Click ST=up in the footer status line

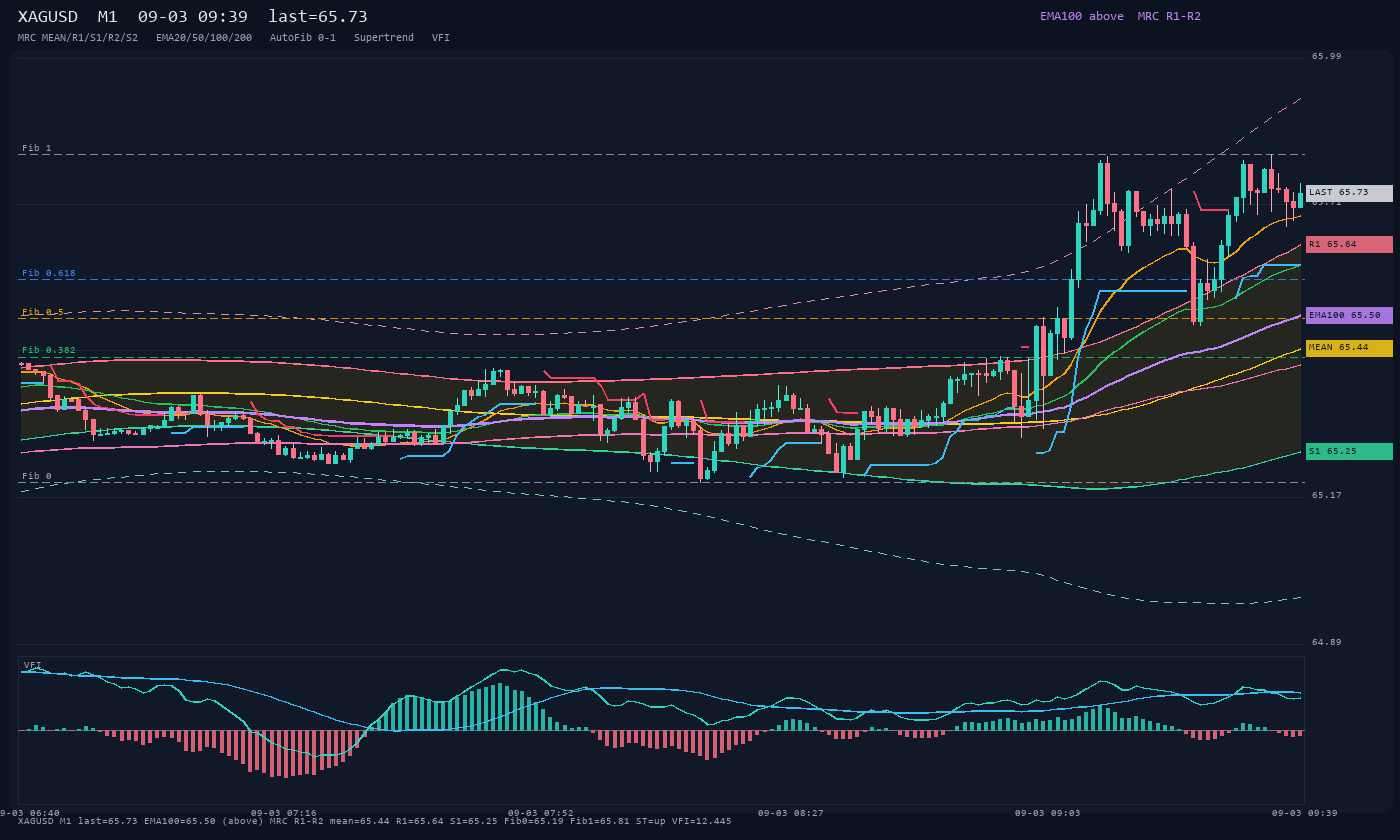(651, 821)
